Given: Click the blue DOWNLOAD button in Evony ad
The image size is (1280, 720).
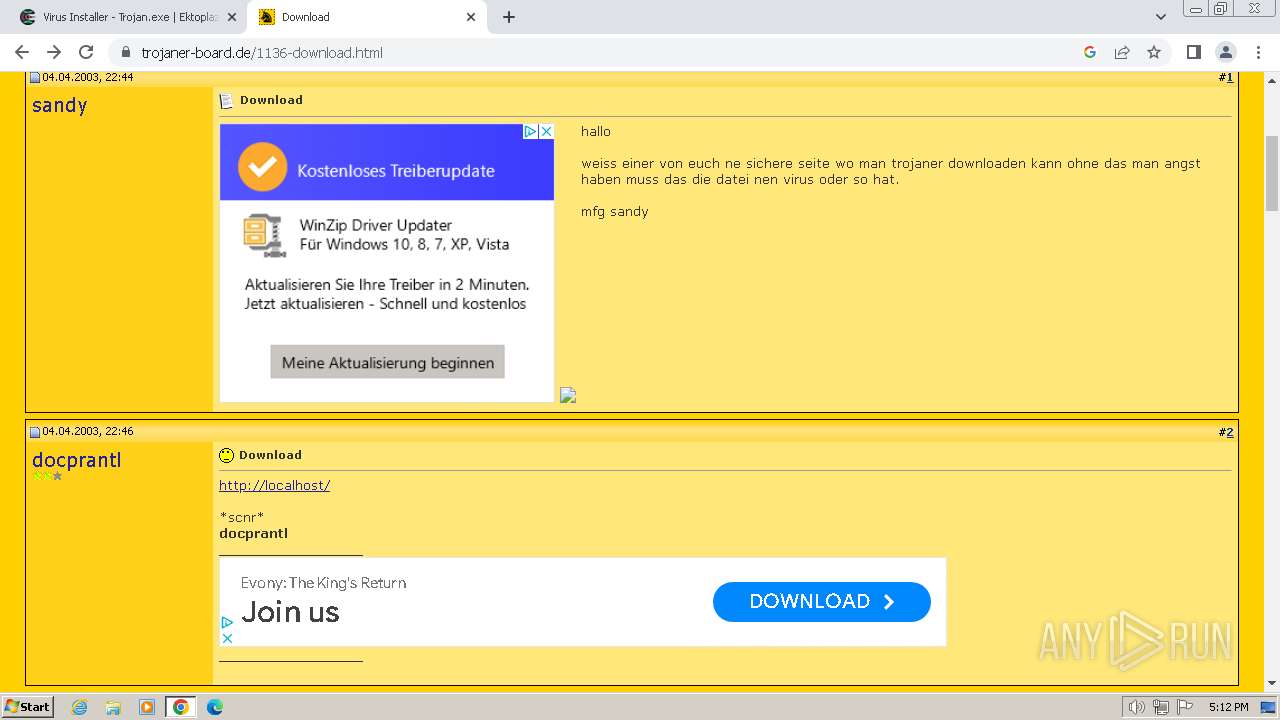Looking at the screenshot, I should pos(821,601).
